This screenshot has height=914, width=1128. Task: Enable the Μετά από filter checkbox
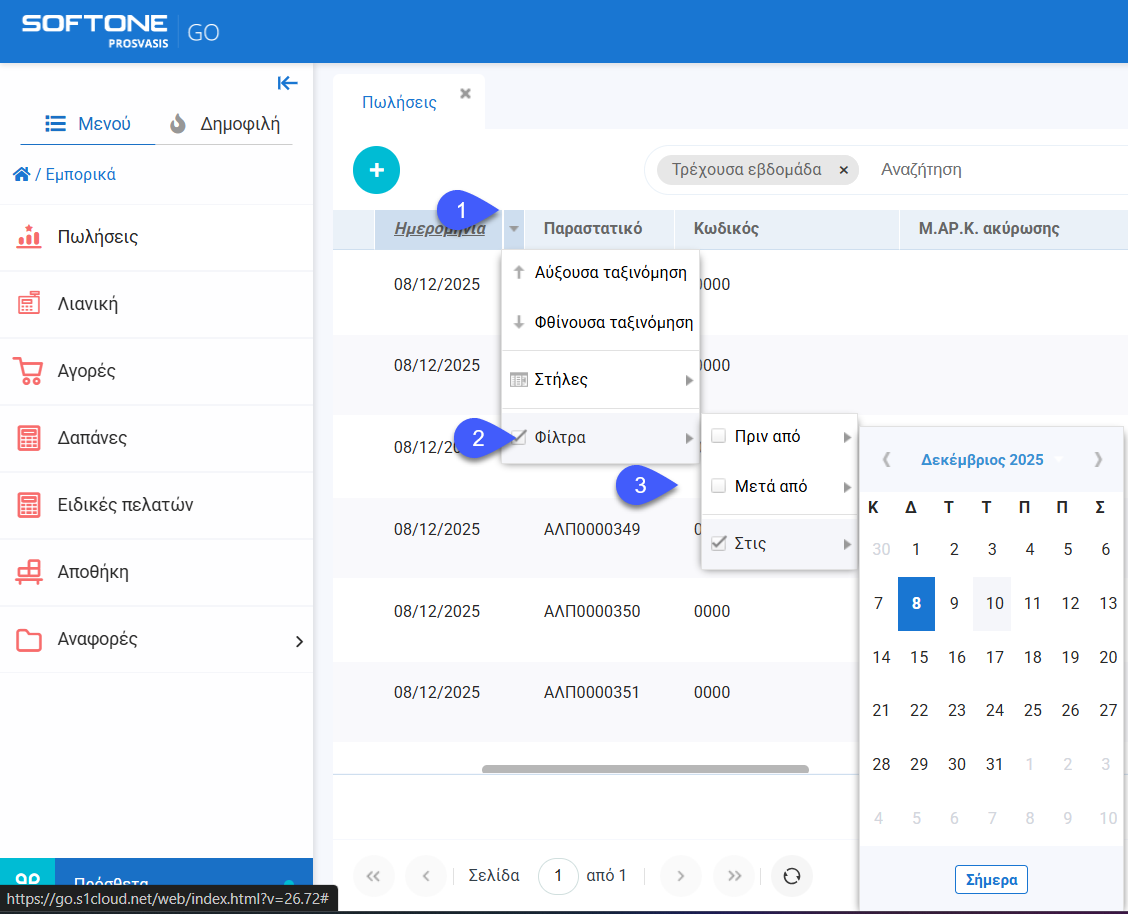718,486
